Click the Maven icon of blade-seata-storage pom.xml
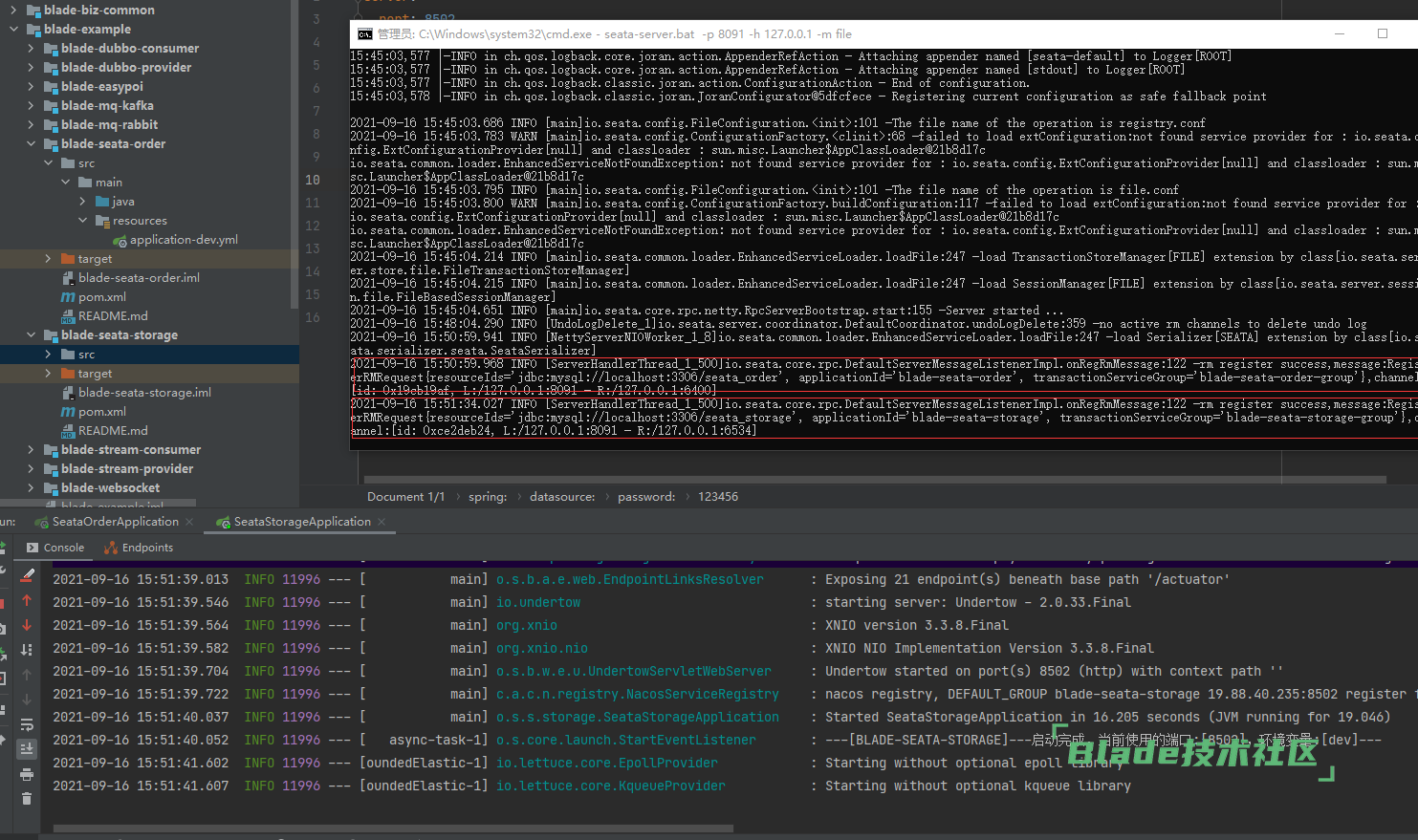1418x840 pixels. (68, 412)
